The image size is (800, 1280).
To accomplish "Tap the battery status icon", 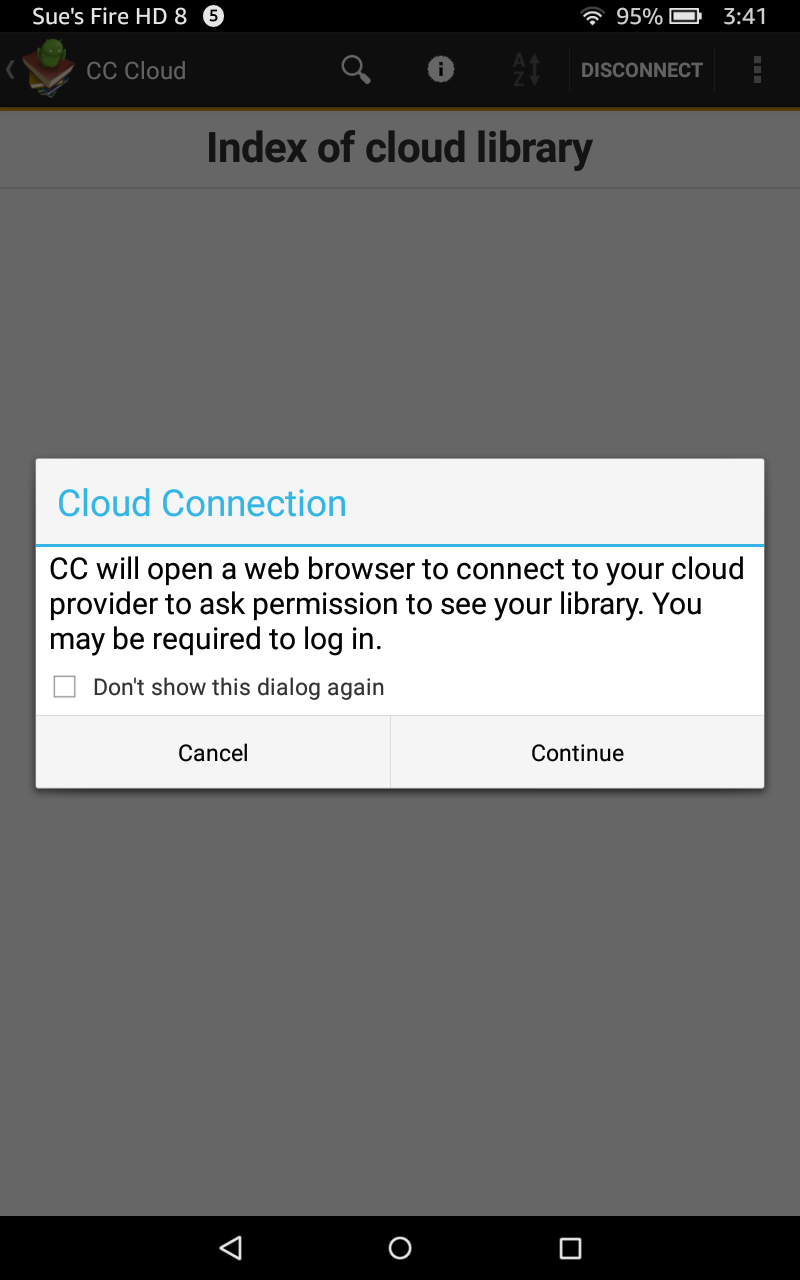I will pos(685,16).
